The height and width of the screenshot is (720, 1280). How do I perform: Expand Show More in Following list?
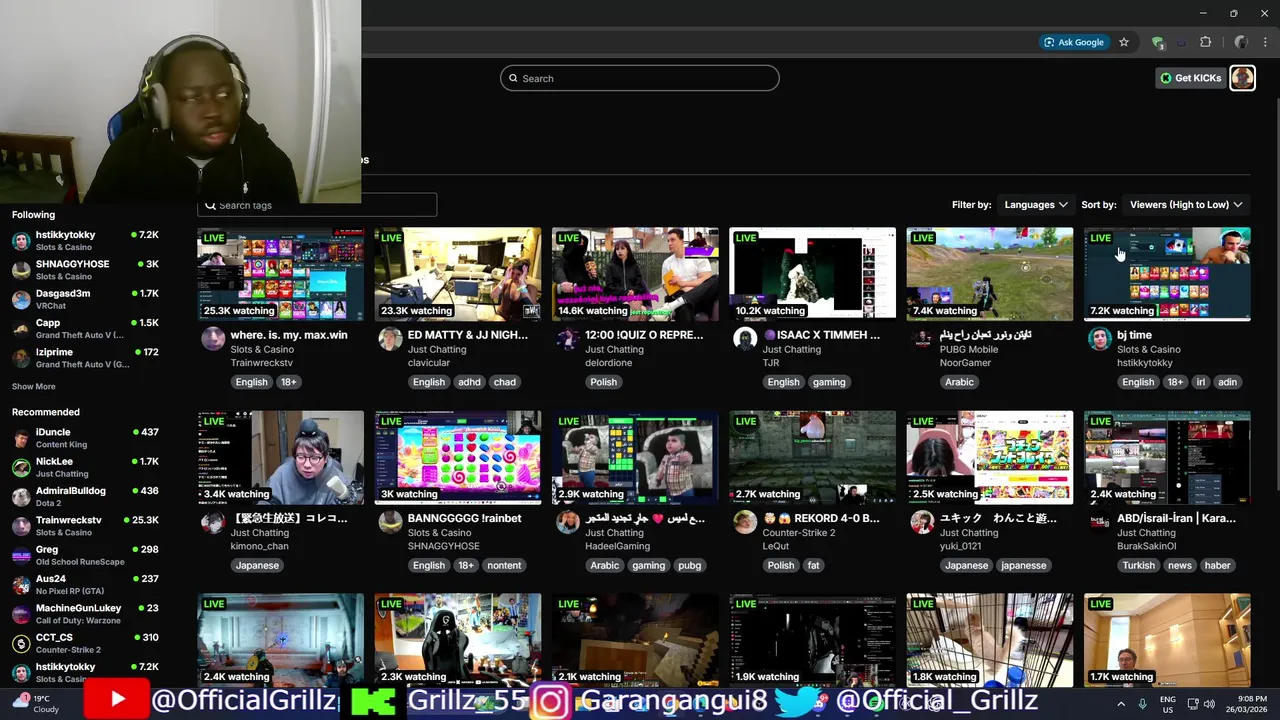pos(34,386)
